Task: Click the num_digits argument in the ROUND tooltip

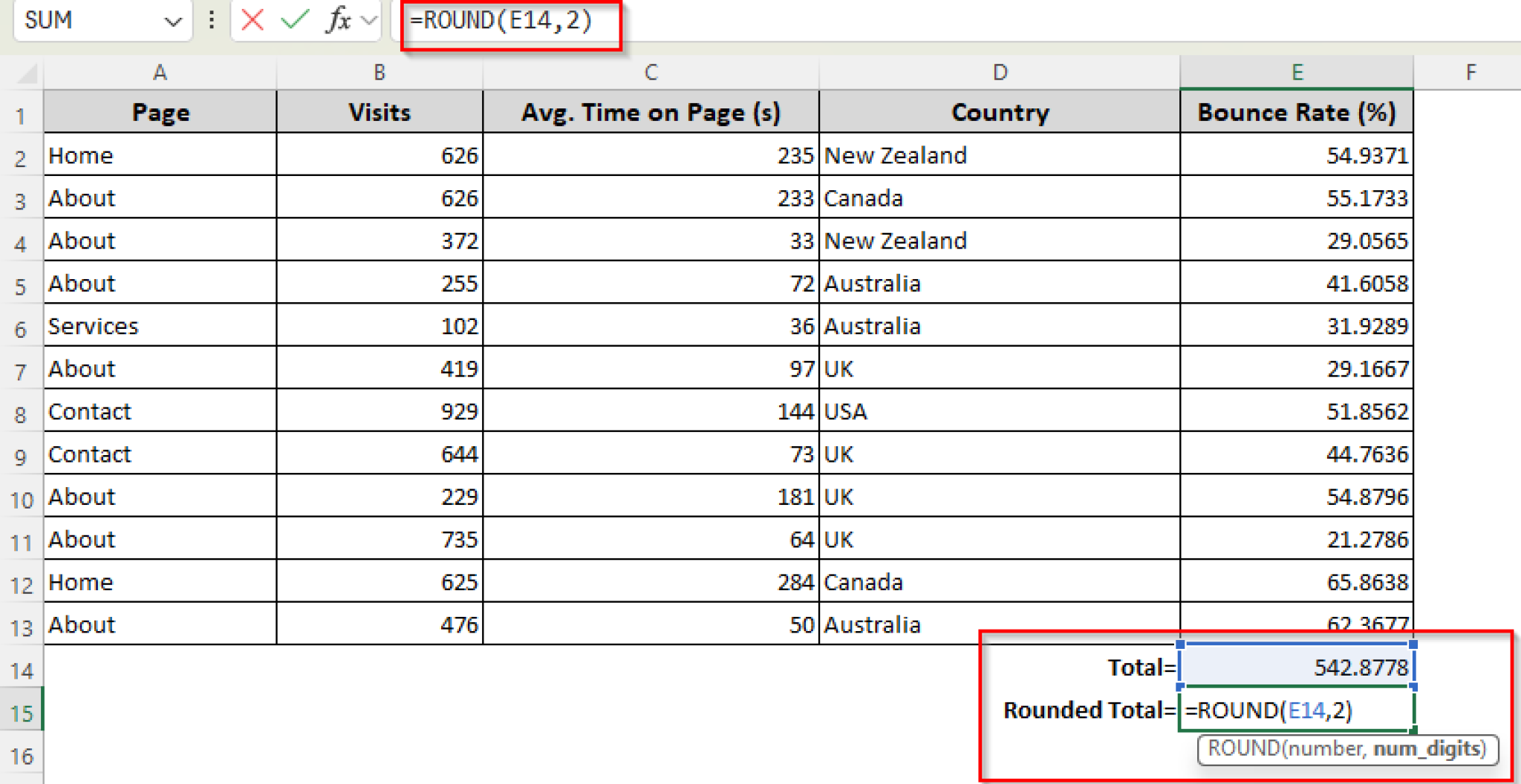Action: 1424,750
